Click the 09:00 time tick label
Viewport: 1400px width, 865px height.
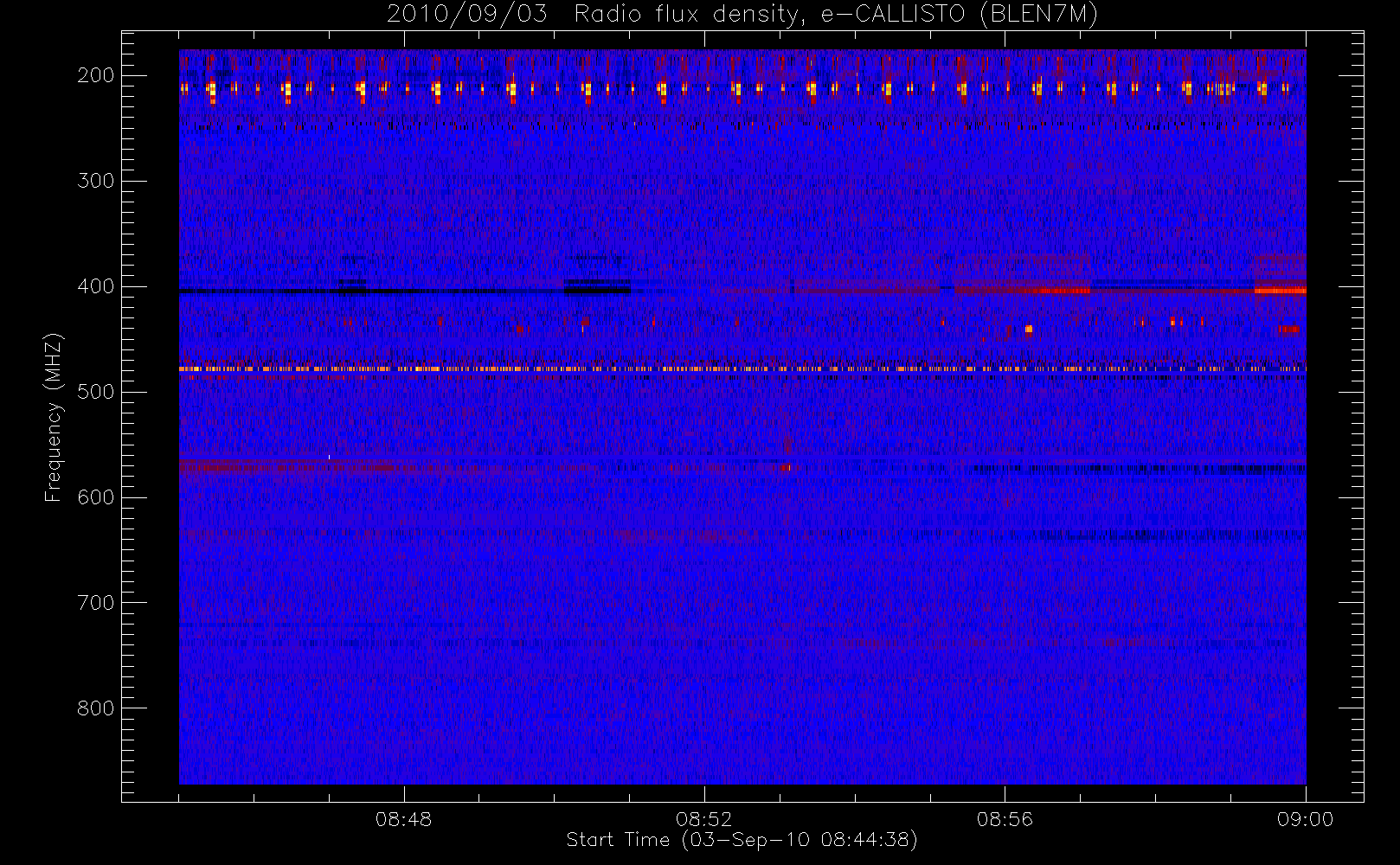1305,819
